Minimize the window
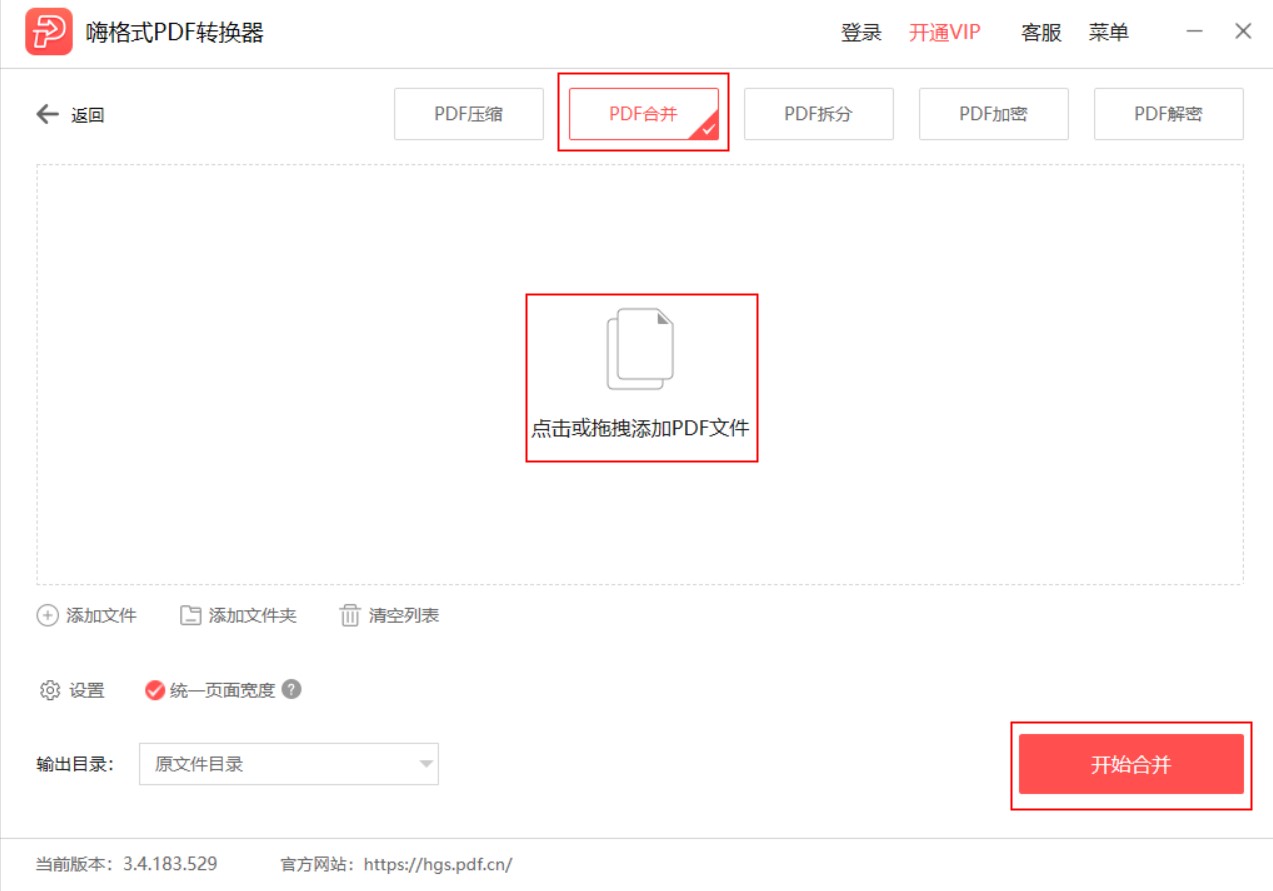The height and width of the screenshot is (891, 1273). (1195, 32)
